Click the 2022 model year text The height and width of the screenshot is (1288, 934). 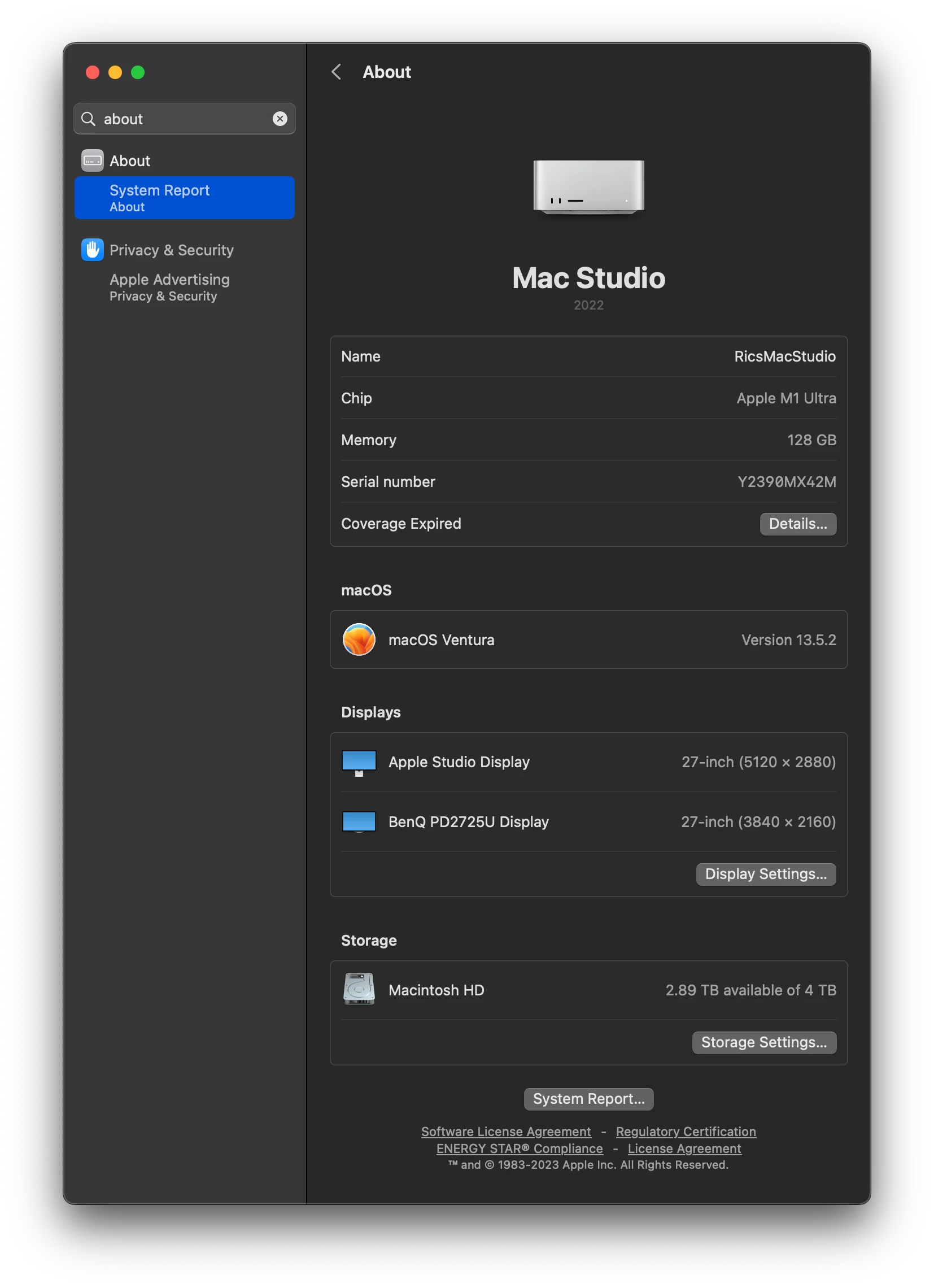pyautogui.click(x=589, y=306)
